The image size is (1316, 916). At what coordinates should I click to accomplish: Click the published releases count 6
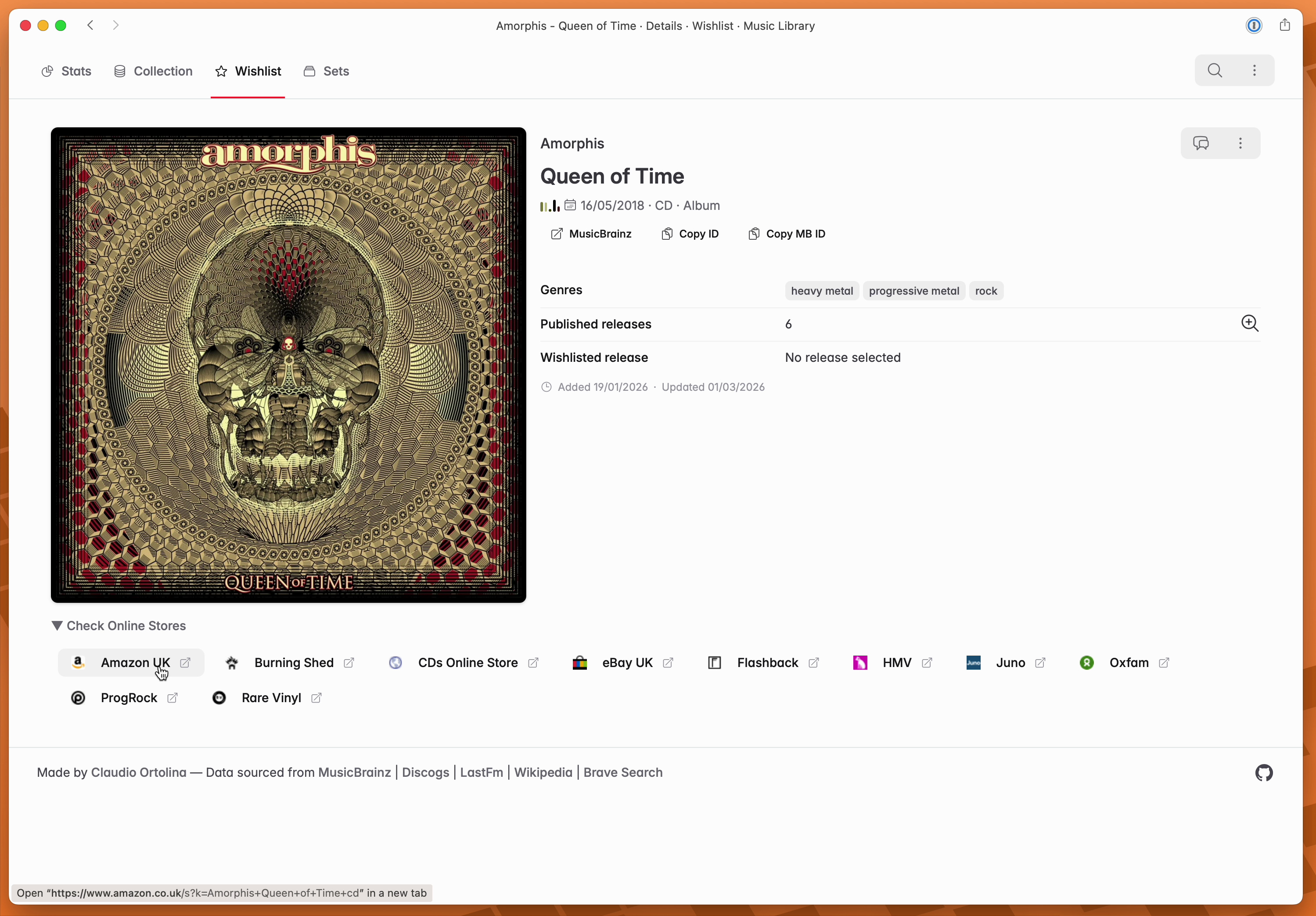(x=788, y=325)
